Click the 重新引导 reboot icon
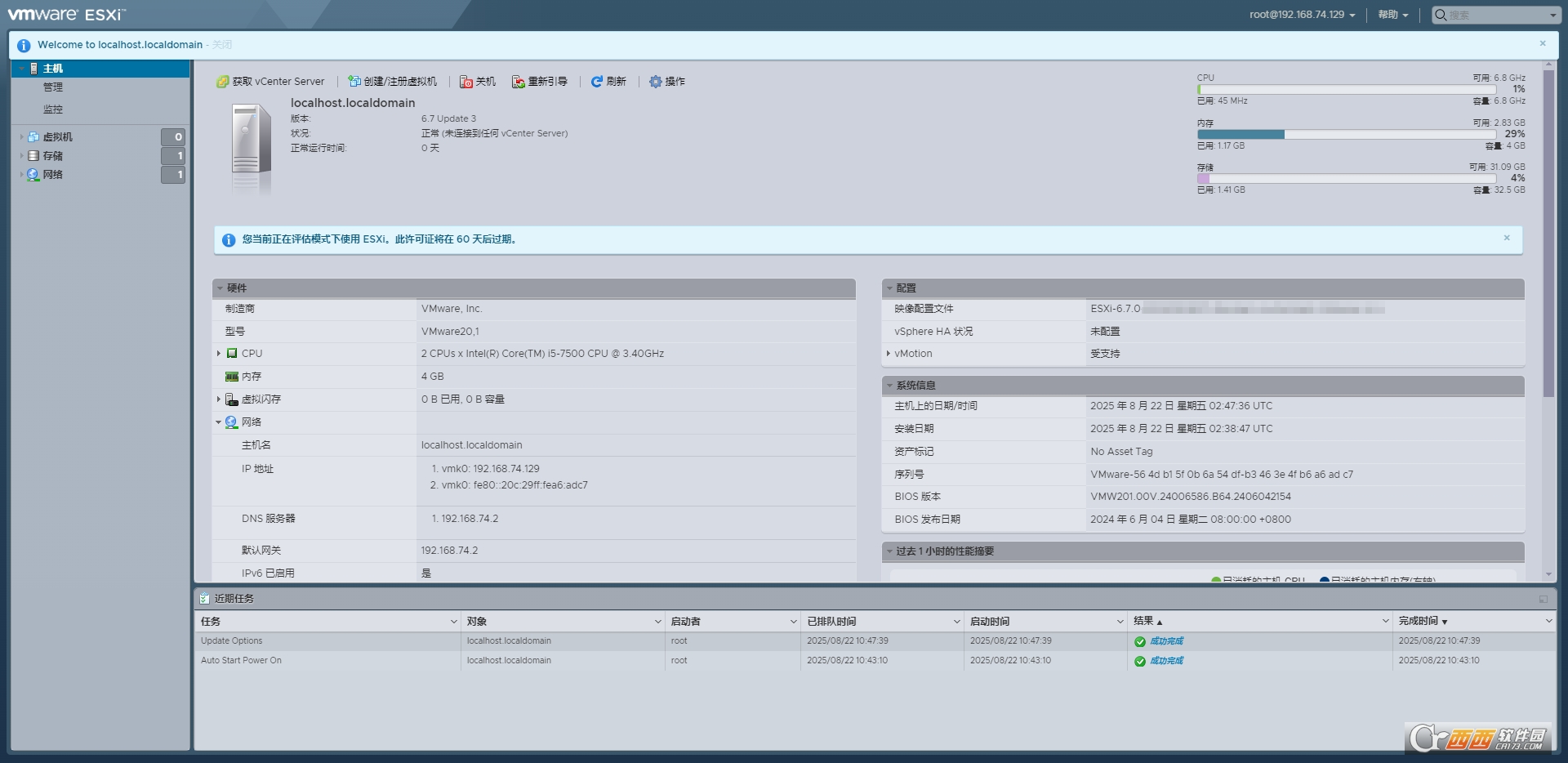This screenshot has width=1568, height=763. tap(518, 81)
